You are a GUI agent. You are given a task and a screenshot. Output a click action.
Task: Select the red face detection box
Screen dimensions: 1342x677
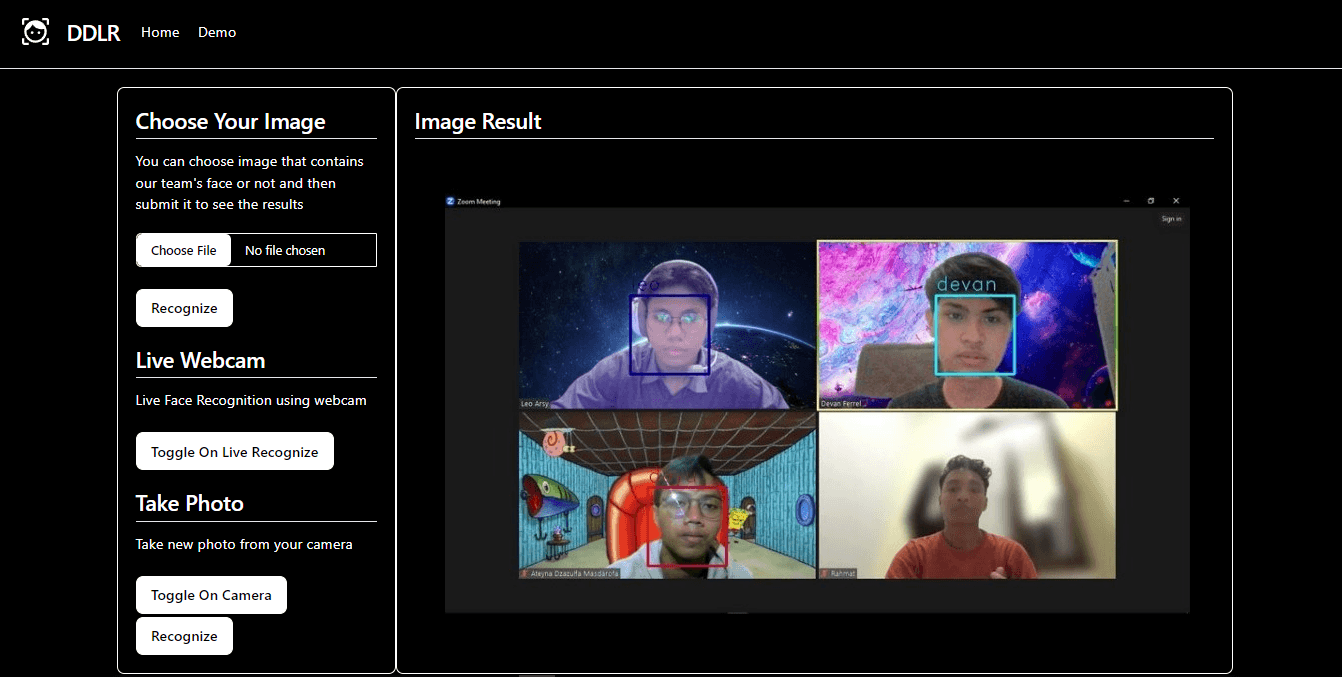(687, 527)
